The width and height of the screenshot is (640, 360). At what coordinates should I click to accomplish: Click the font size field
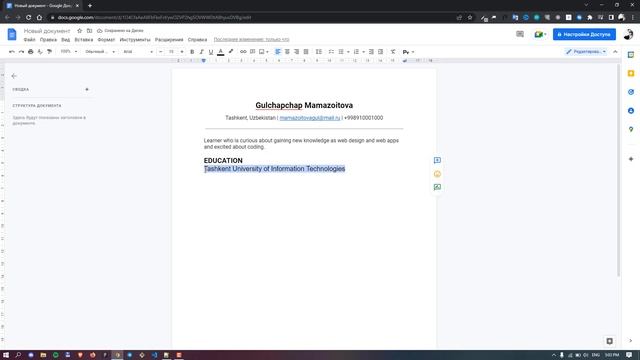coord(171,52)
